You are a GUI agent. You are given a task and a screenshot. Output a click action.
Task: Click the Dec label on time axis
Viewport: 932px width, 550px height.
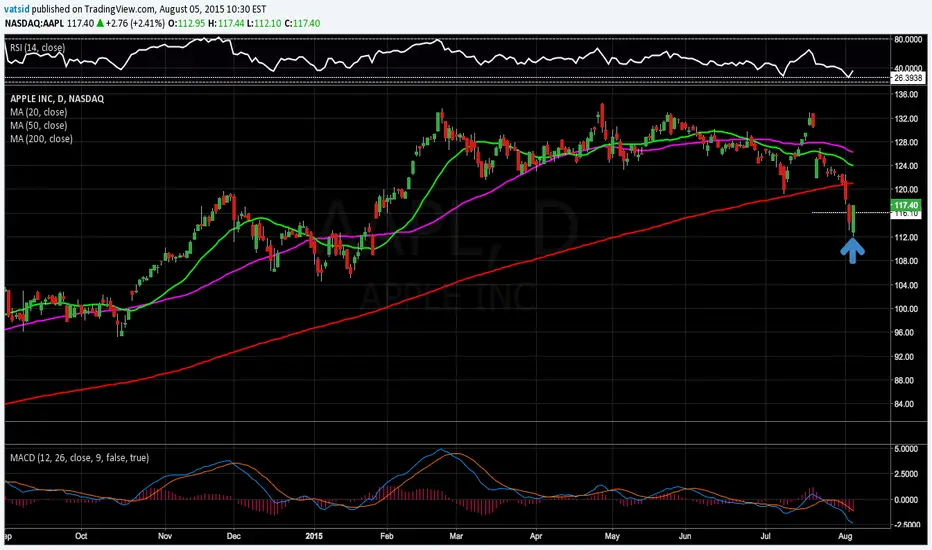point(234,536)
